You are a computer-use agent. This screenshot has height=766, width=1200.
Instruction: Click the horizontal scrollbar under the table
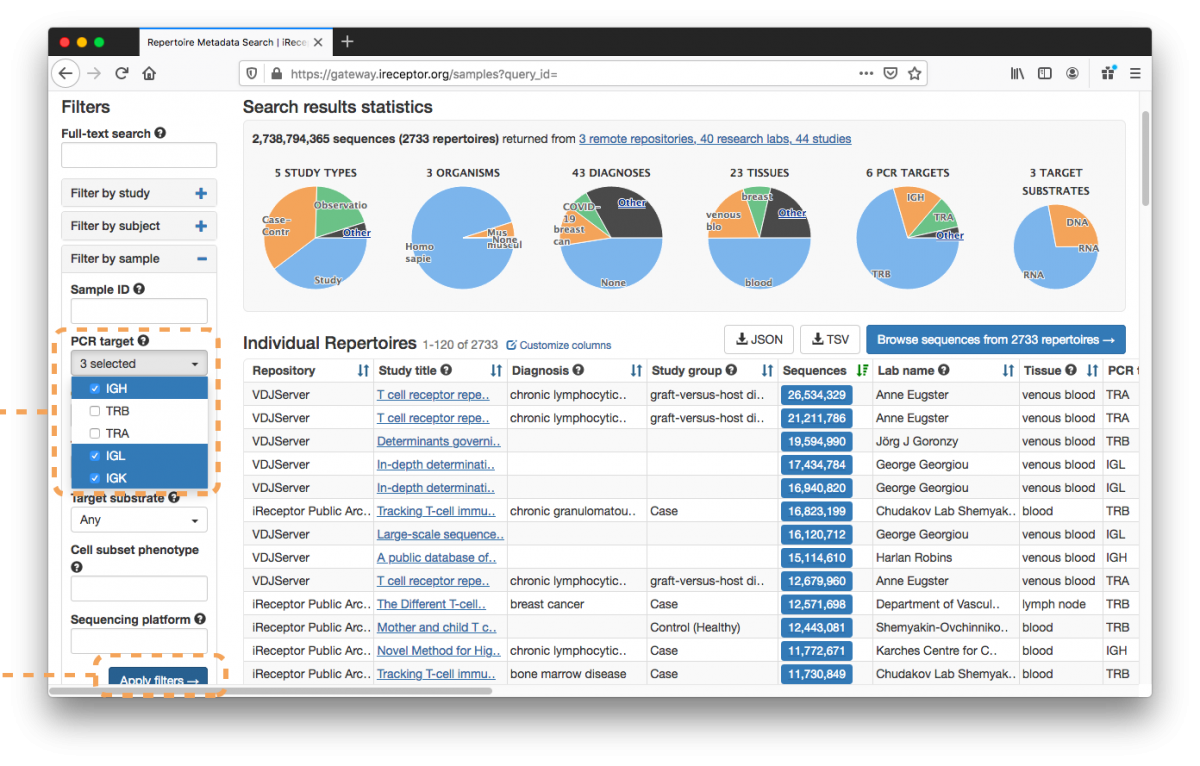(x=270, y=690)
